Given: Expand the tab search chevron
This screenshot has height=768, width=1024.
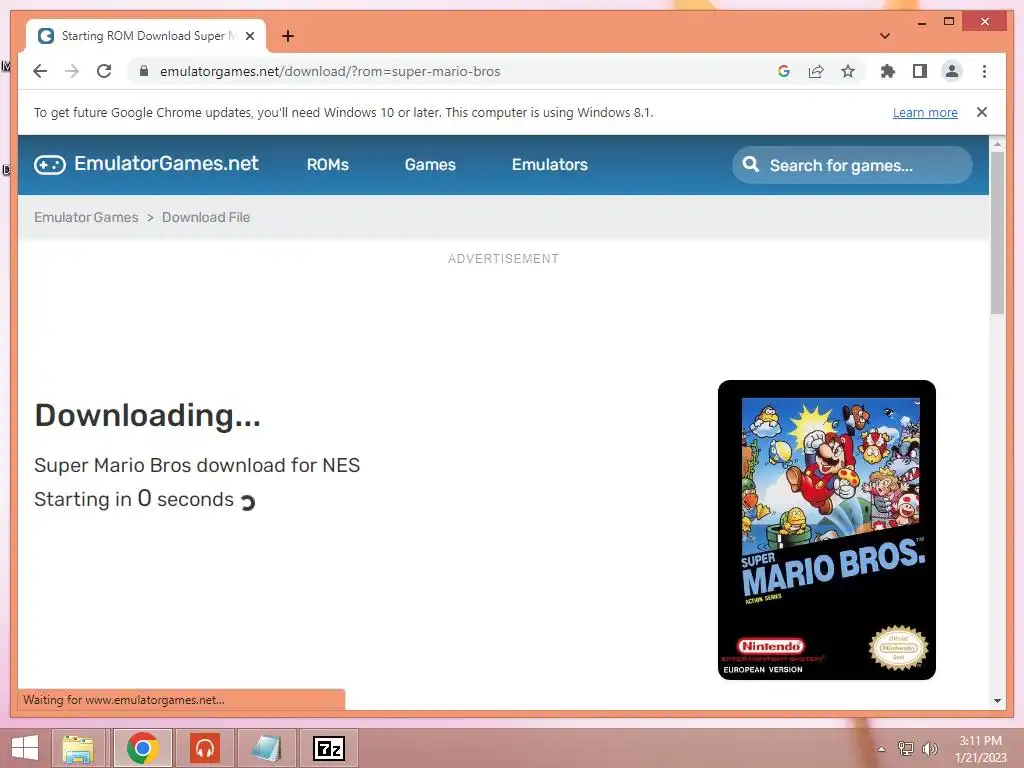Looking at the screenshot, I should pyautogui.click(x=885, y=36).
